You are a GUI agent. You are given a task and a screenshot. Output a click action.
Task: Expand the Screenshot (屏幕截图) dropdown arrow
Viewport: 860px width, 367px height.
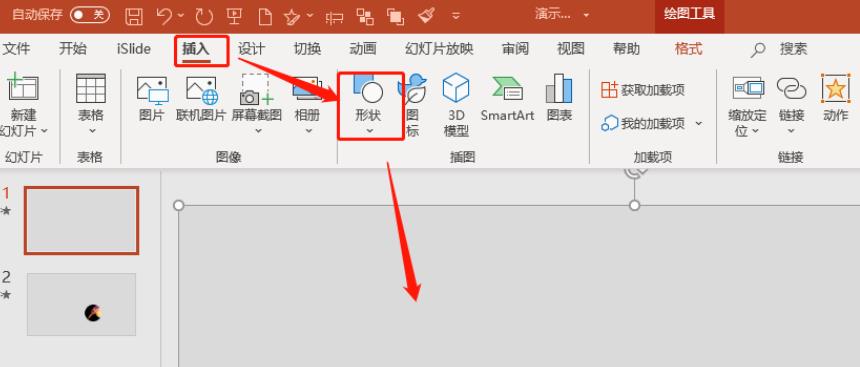[x=258, y=131]
